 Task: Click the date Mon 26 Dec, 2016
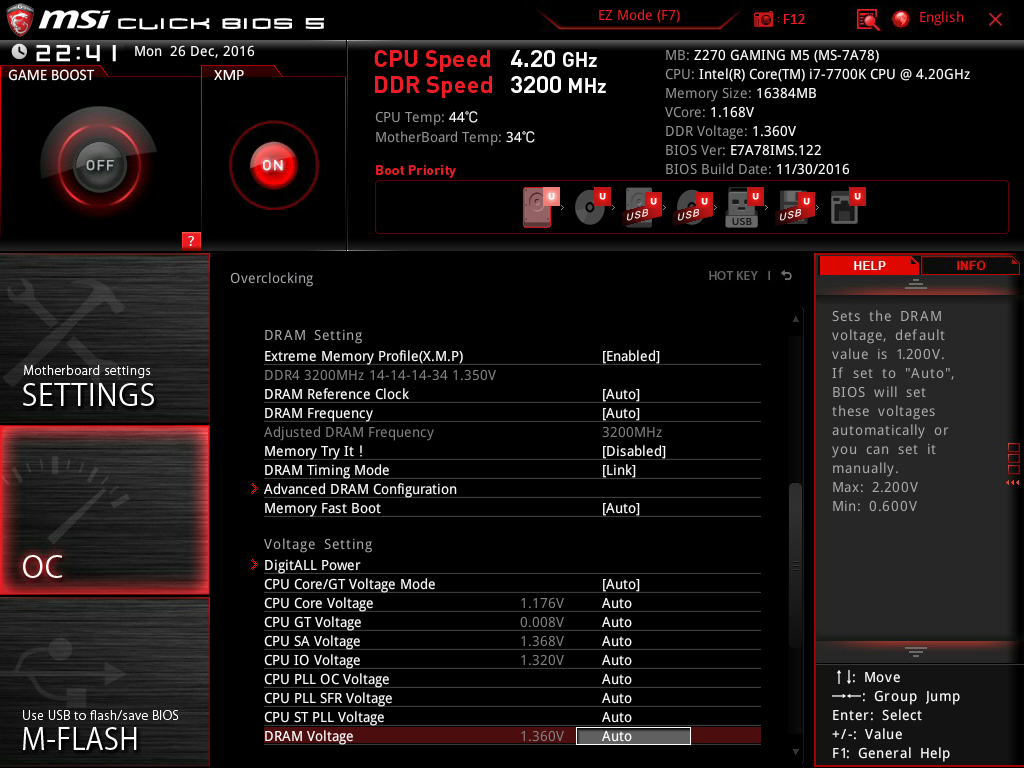194,51
